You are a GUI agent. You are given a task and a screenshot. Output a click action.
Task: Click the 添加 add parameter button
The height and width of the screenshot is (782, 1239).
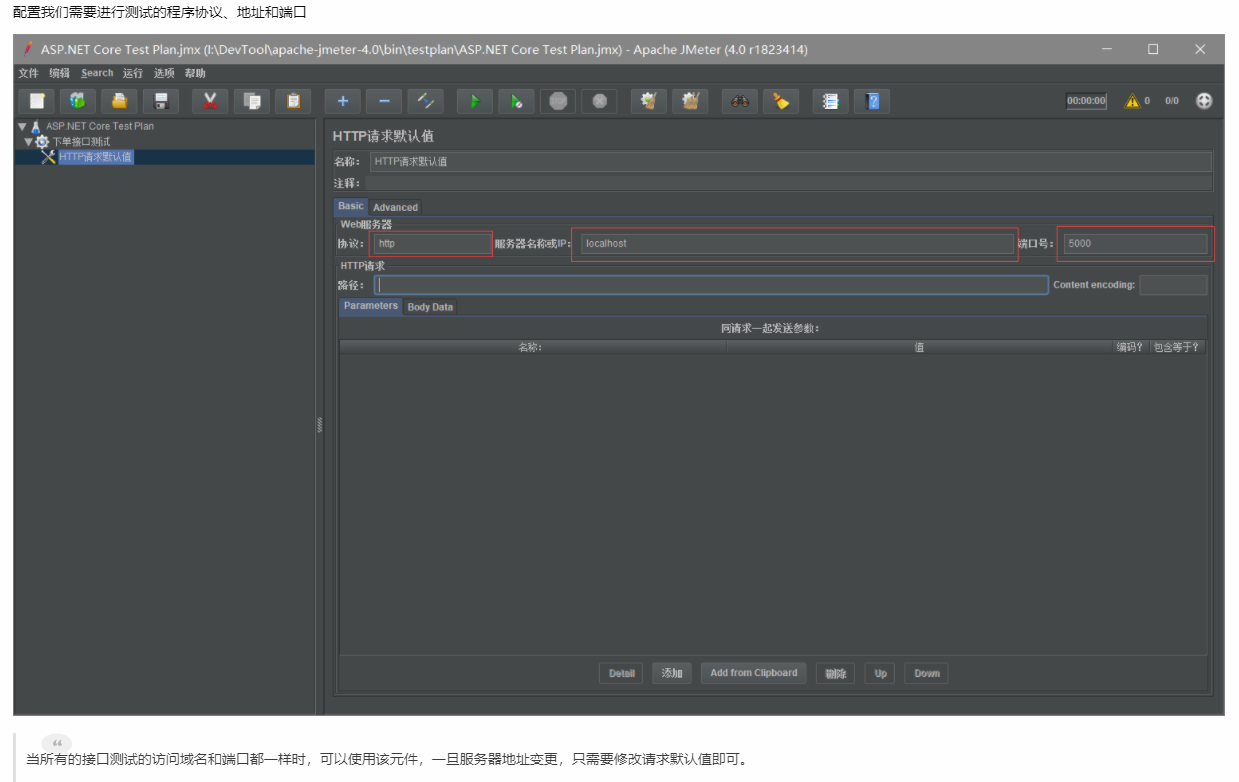(672, 673)
